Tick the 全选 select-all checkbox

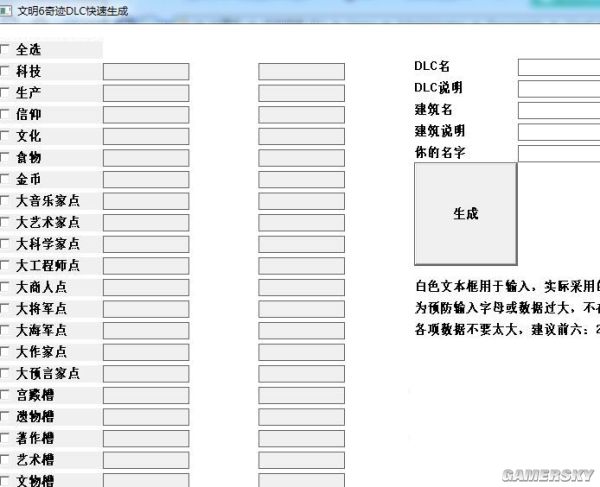click(x=5, y=49)
